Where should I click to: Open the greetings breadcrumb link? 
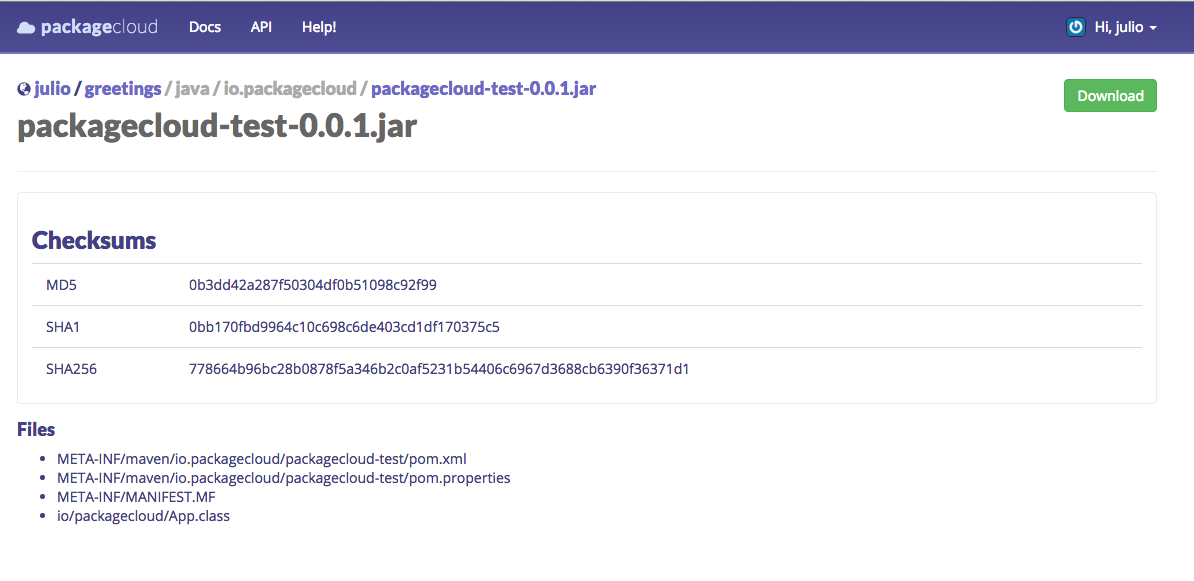click(x=123, y=89)
